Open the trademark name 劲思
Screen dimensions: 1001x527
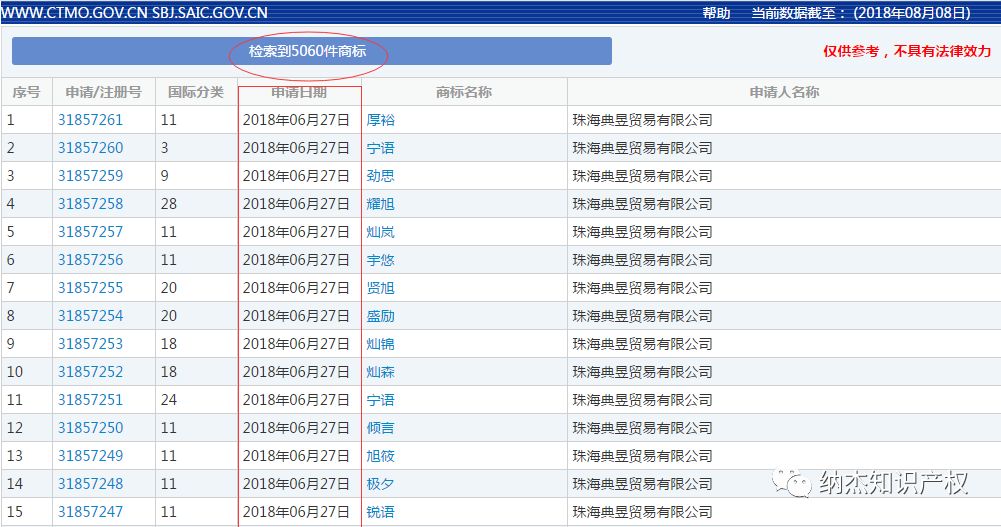point(381,176)
